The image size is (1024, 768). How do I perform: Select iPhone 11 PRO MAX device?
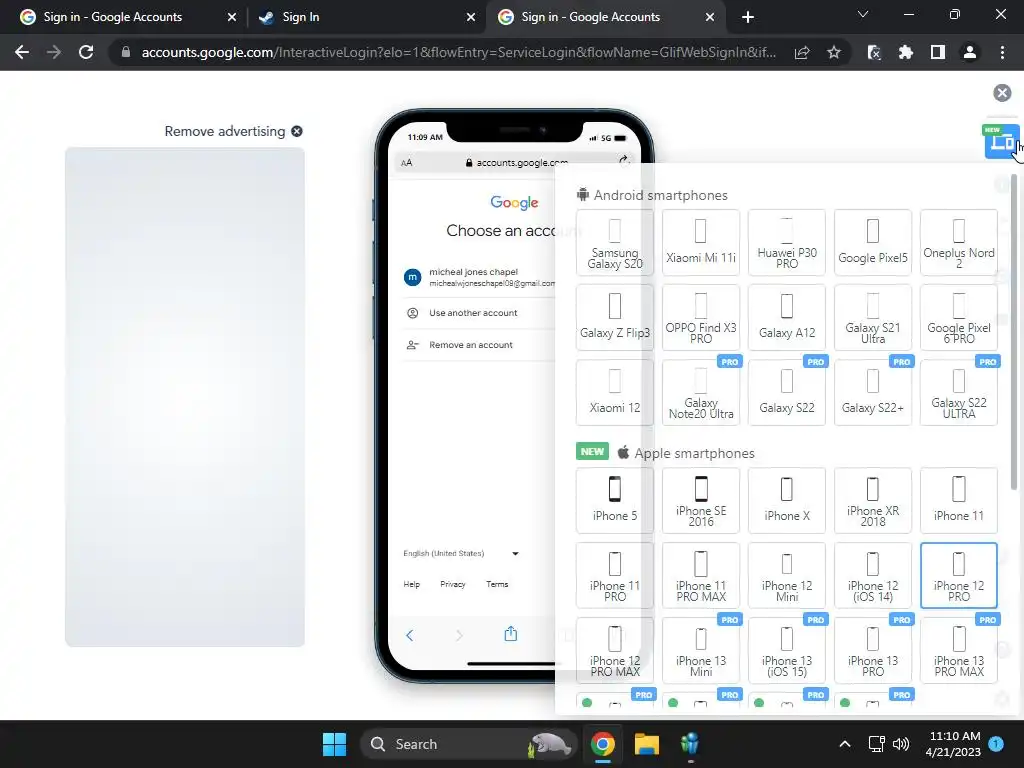701,575
